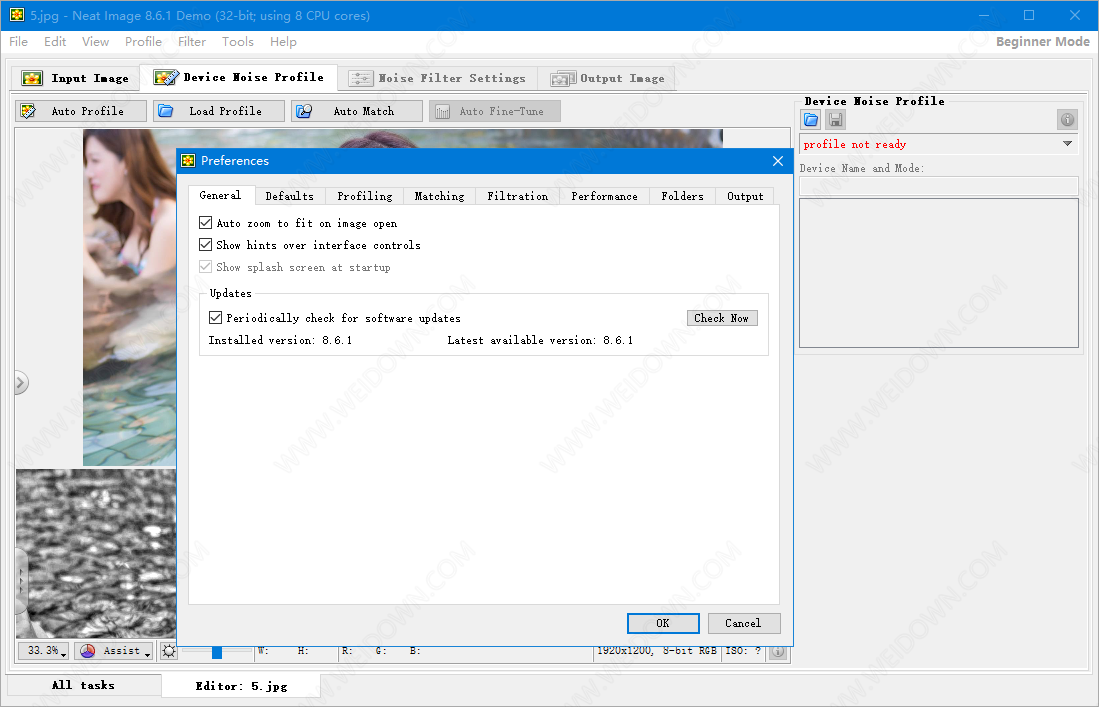Select the General preferences tab
The width and height of the screenshot is (1099, 707).
[220, 195]
